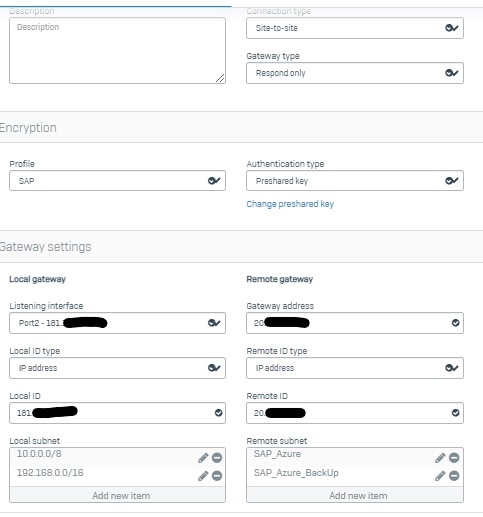Viewport: 483px width, 517px height.
Task: Expand the Local ID type dropdown
Action: (117, 368)
